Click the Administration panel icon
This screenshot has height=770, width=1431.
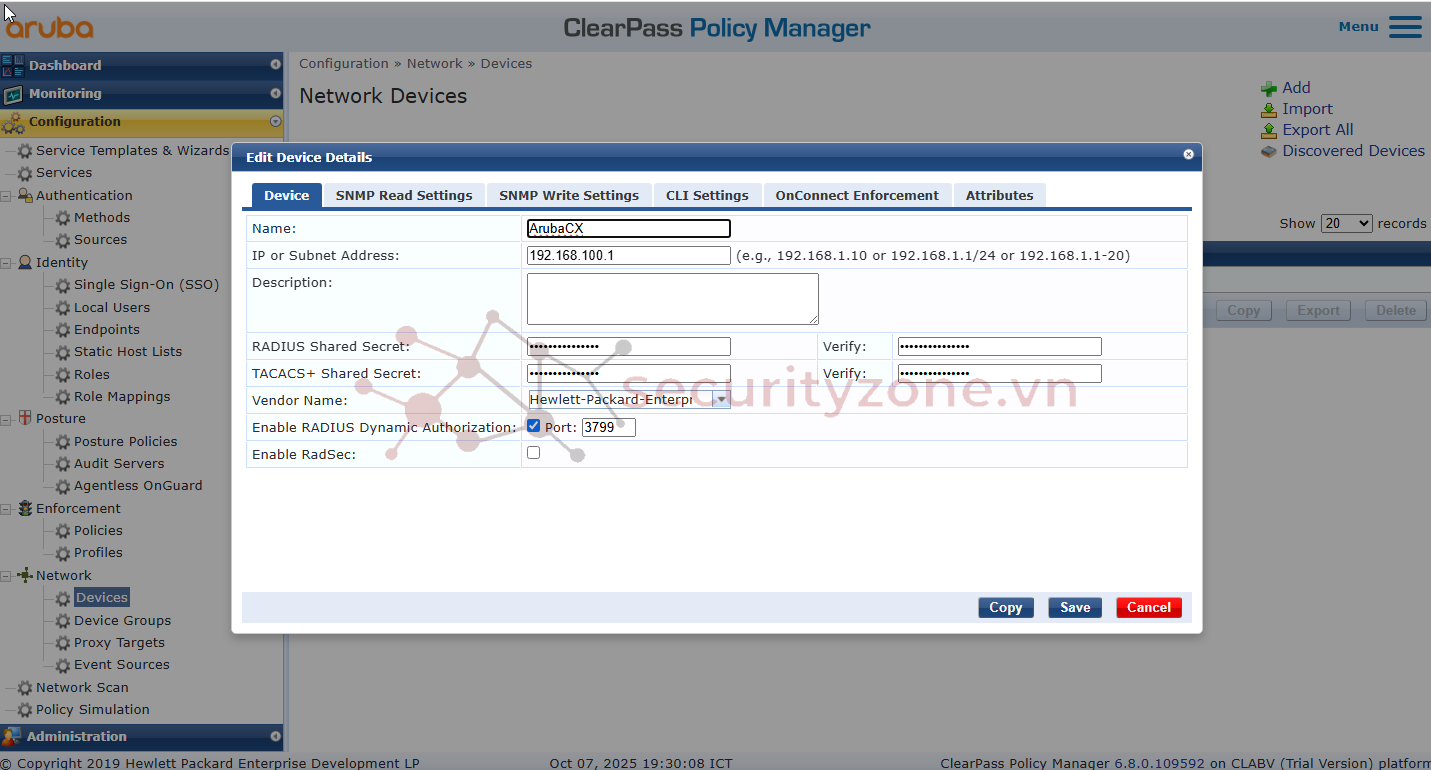[12, 737]
